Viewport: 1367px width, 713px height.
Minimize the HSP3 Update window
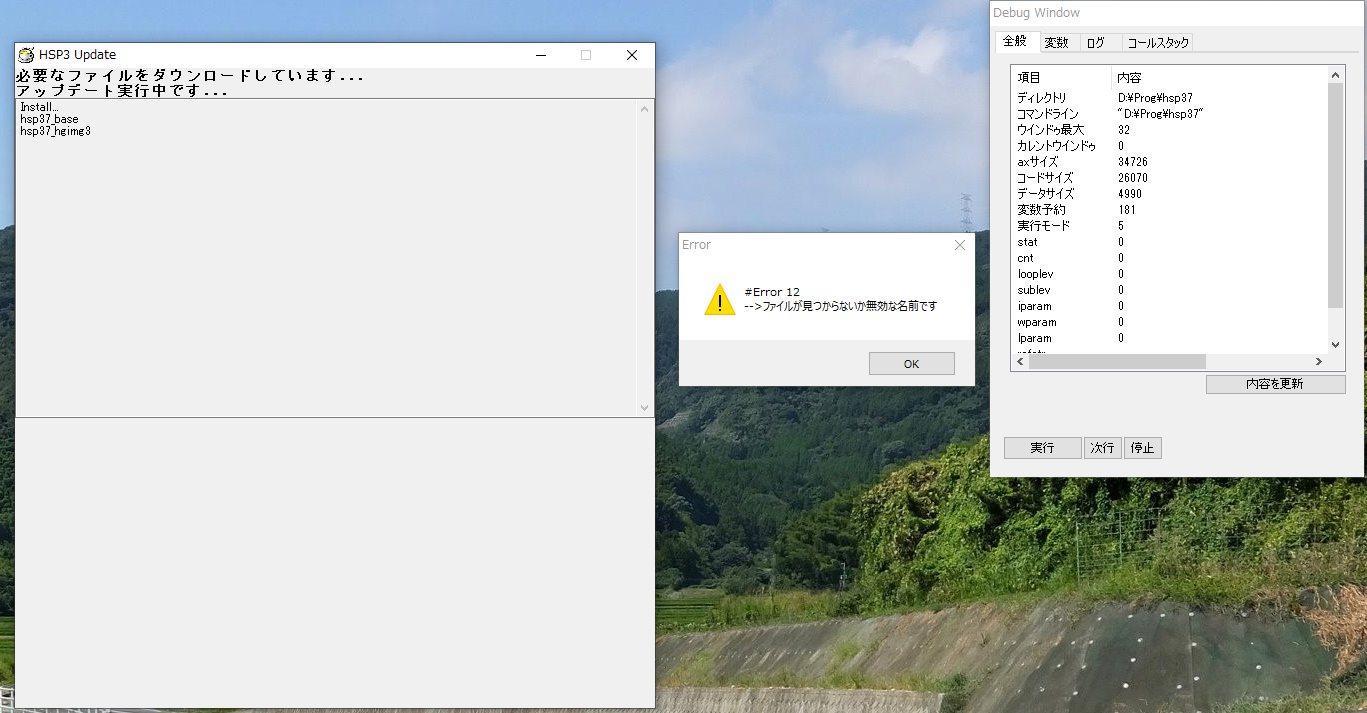coord(541,55)
